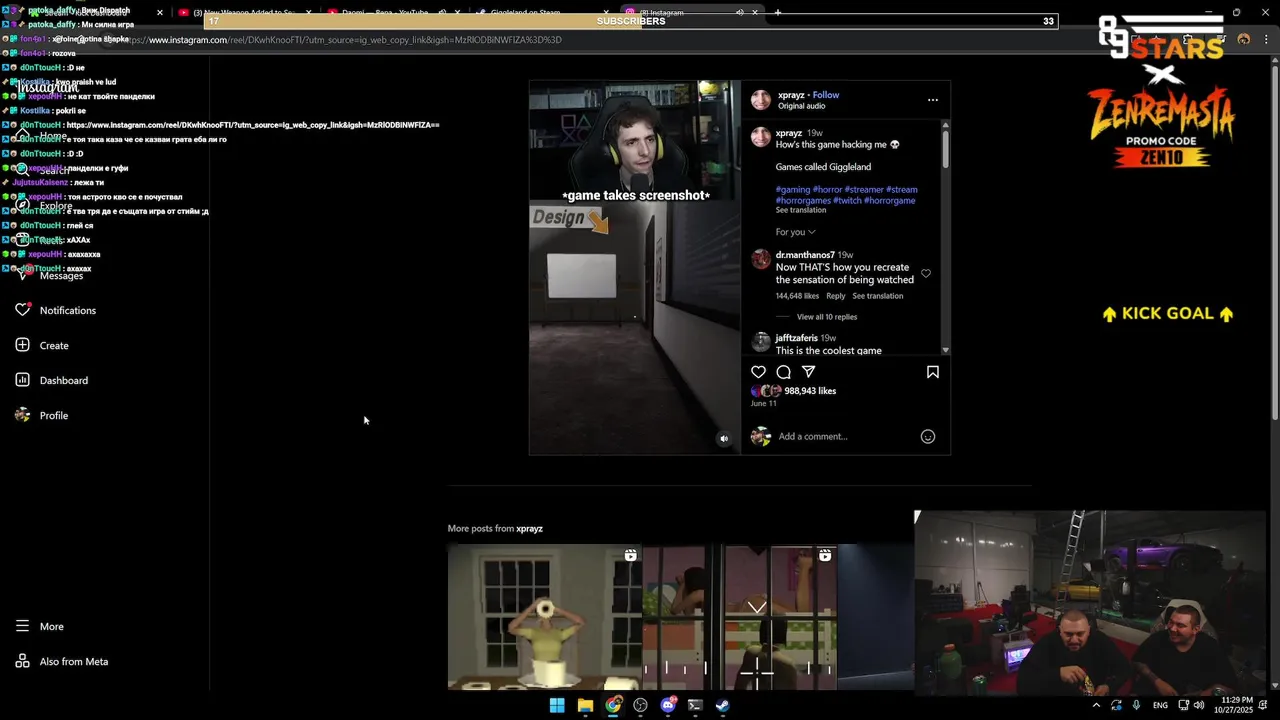Share the reel with the paper plane icon
Image resolution: width=1280 pixels, height=720 pixels.
[809, 372]
